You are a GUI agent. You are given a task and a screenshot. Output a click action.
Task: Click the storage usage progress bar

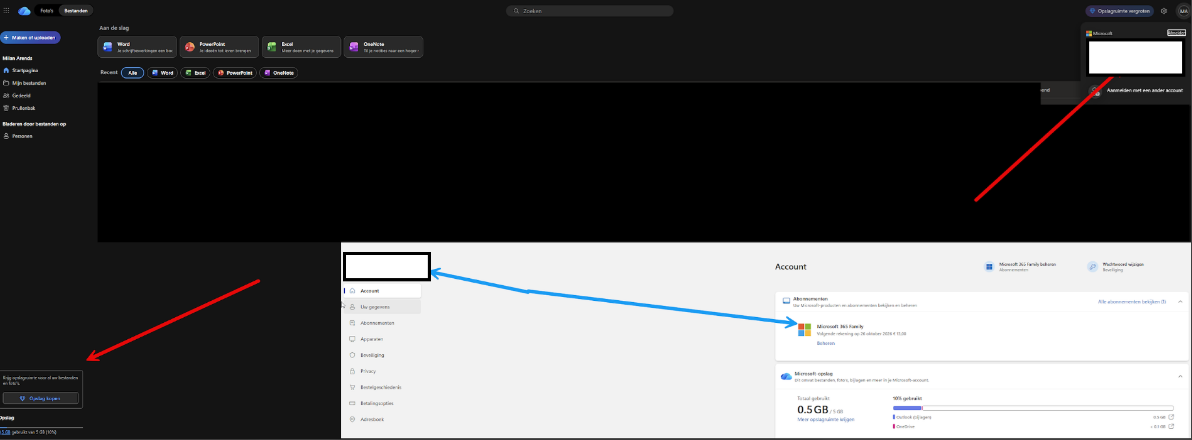tap(1033, 408)
